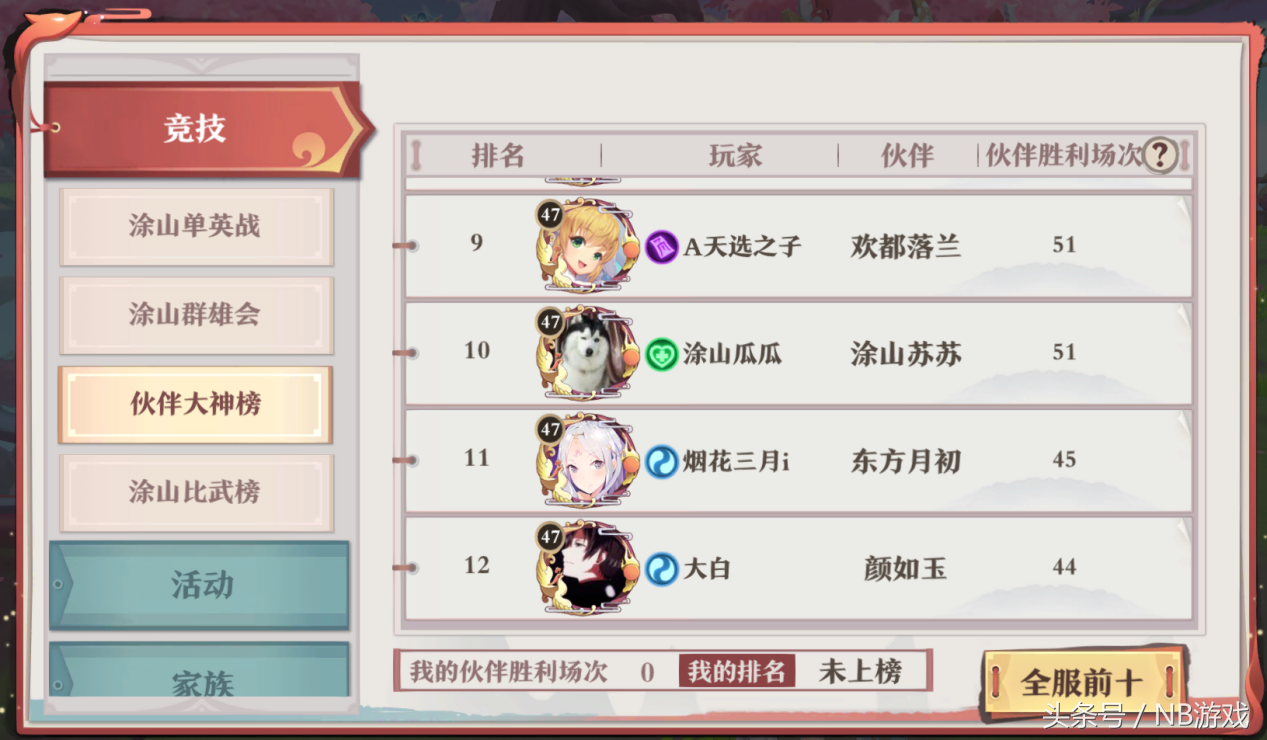Click the 全服前十 button
1267x740 pixels.
pos(1081,682)
